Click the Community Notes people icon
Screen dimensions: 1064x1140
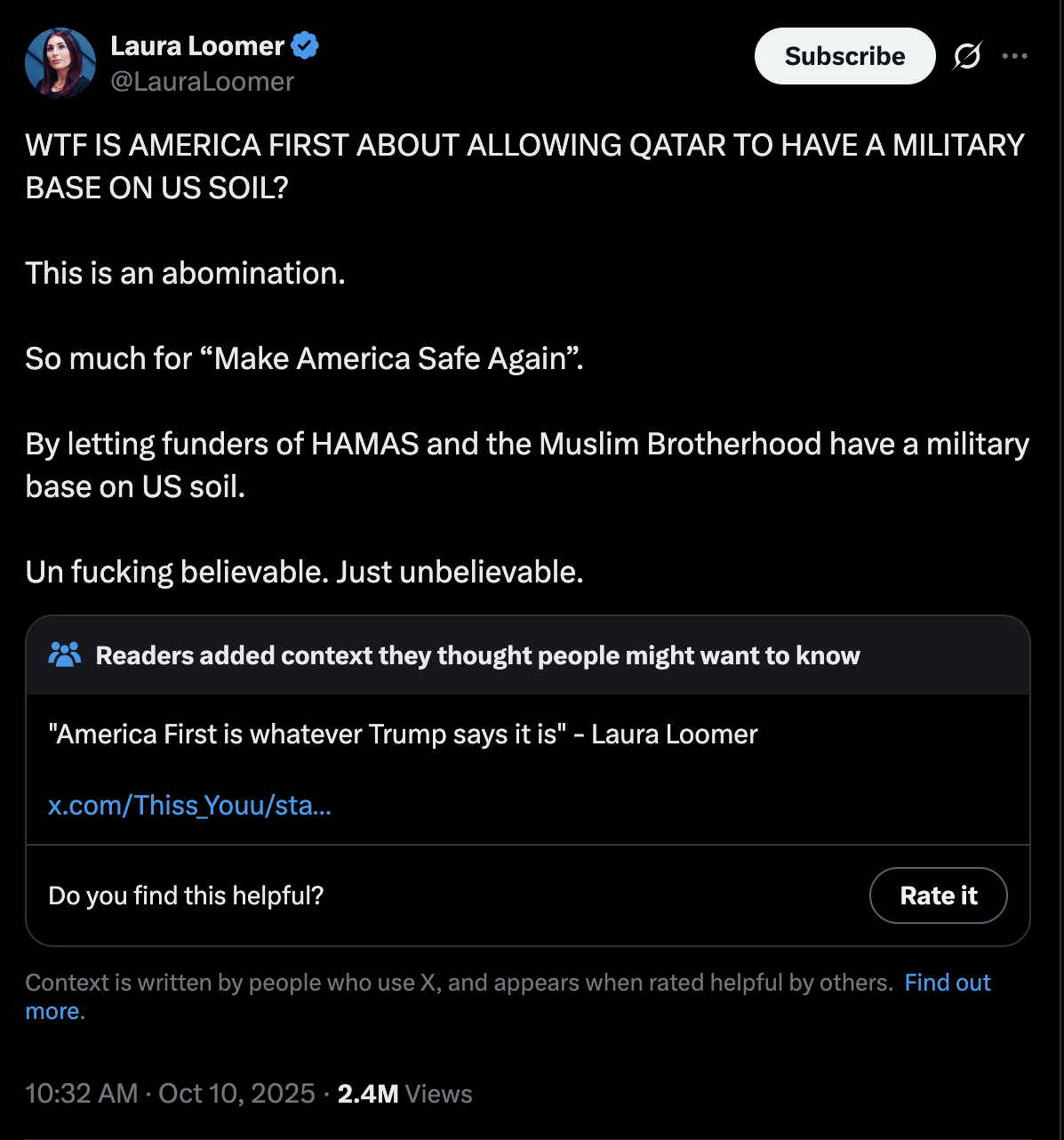tap(64, 655)
